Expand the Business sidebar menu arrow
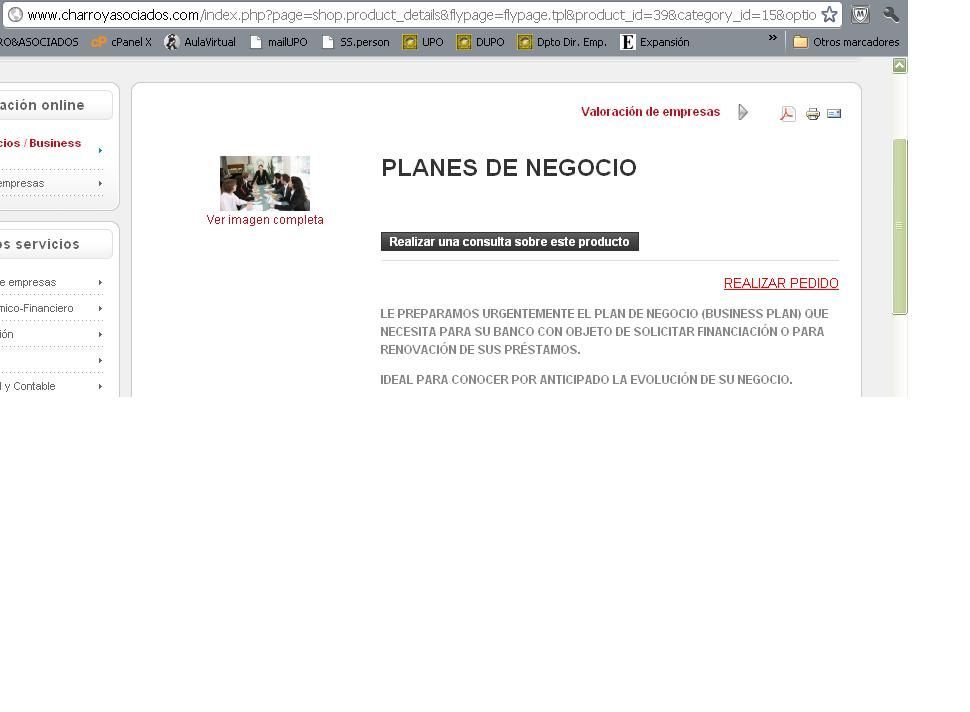This screenshot has width=970, height=712. pyautogui.click(x=100, y=150)
